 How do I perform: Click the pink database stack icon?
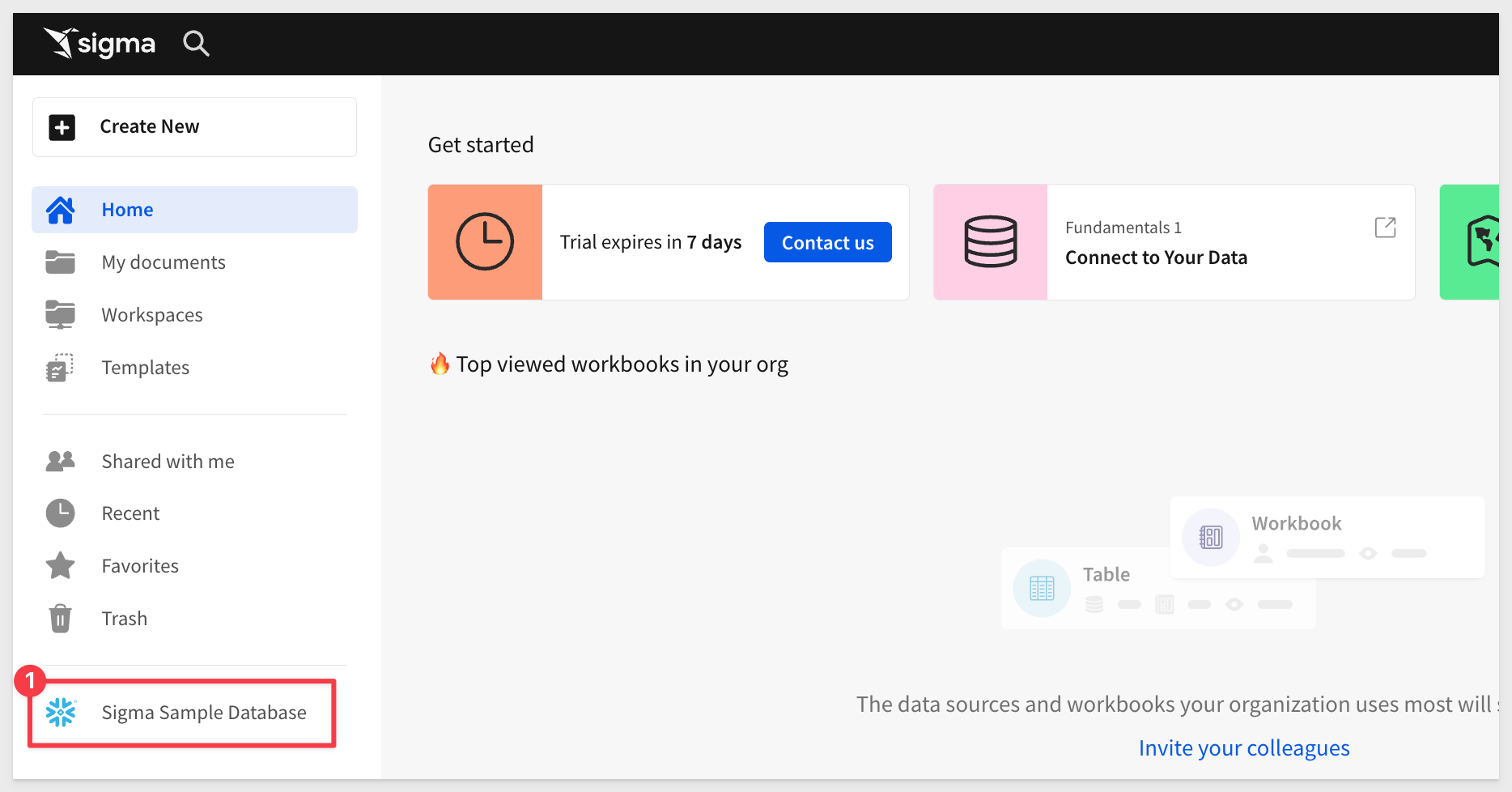tap(991, 242)
